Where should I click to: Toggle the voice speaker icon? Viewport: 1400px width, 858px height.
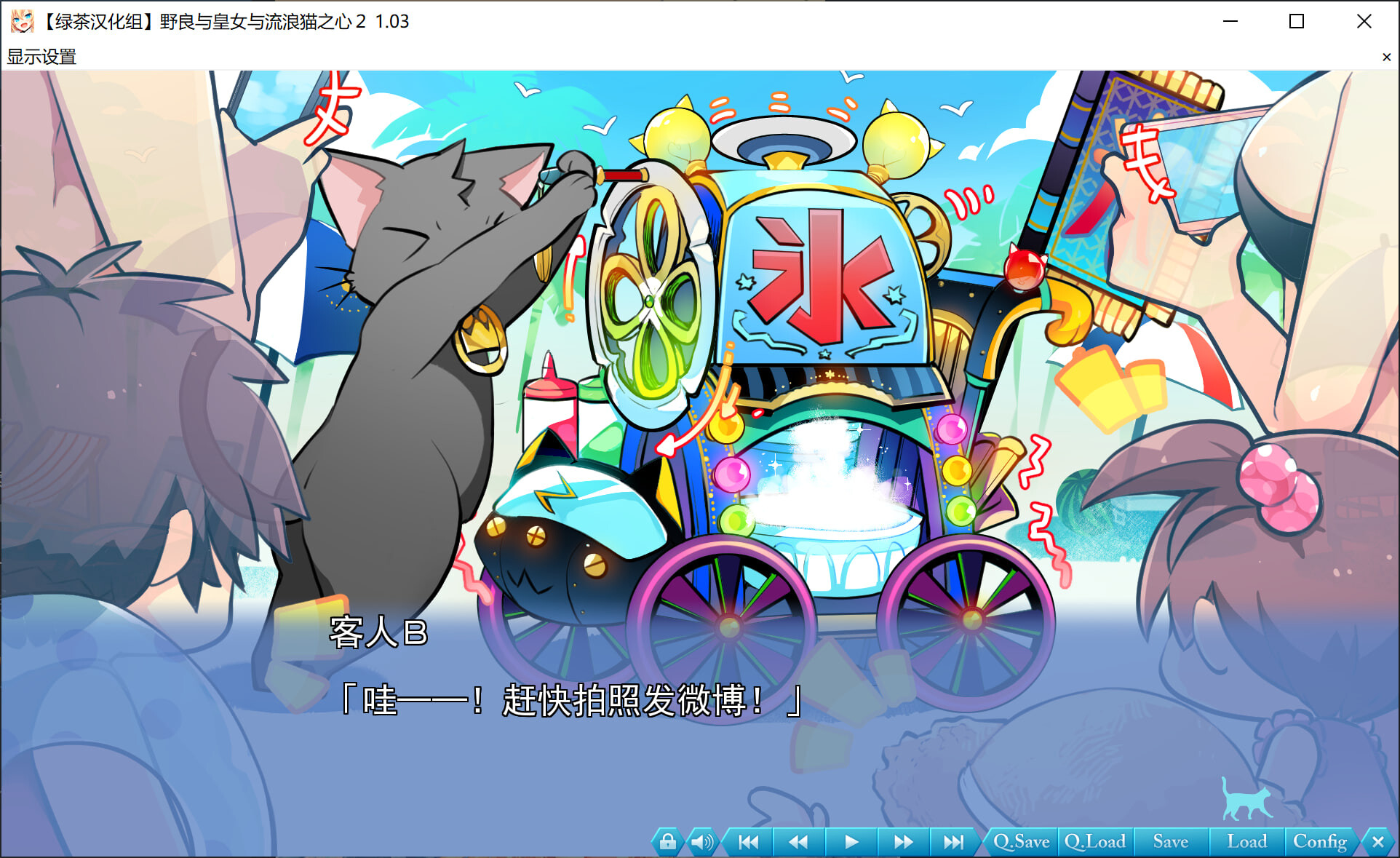pyautogui.click(x=701, y=842)
